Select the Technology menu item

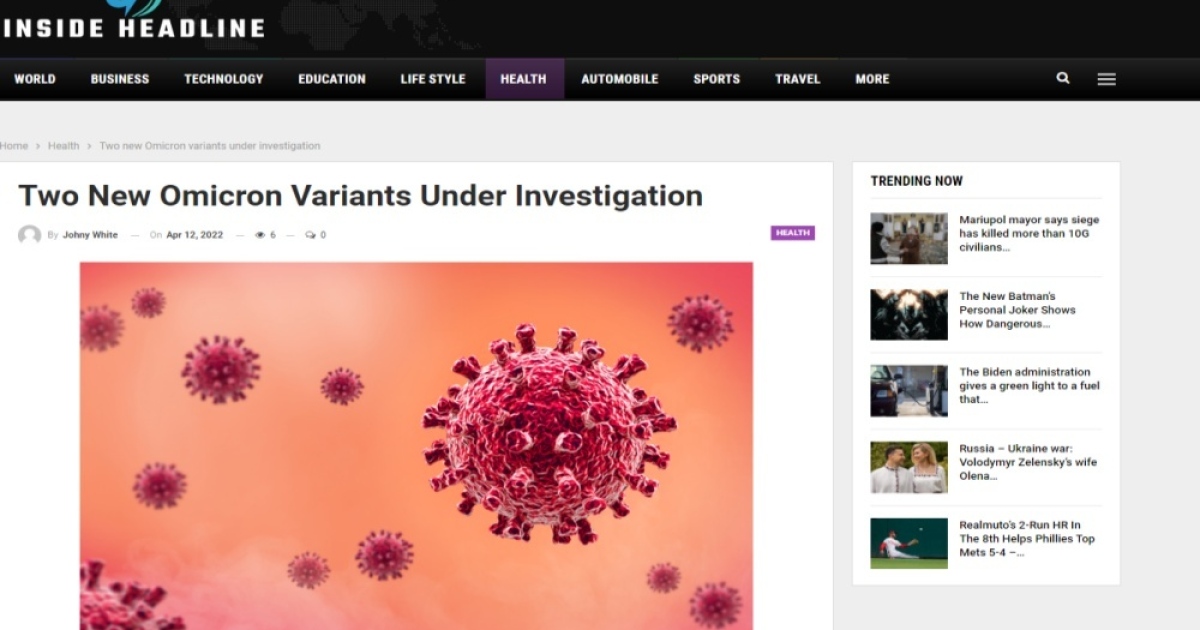pos(223,79)
